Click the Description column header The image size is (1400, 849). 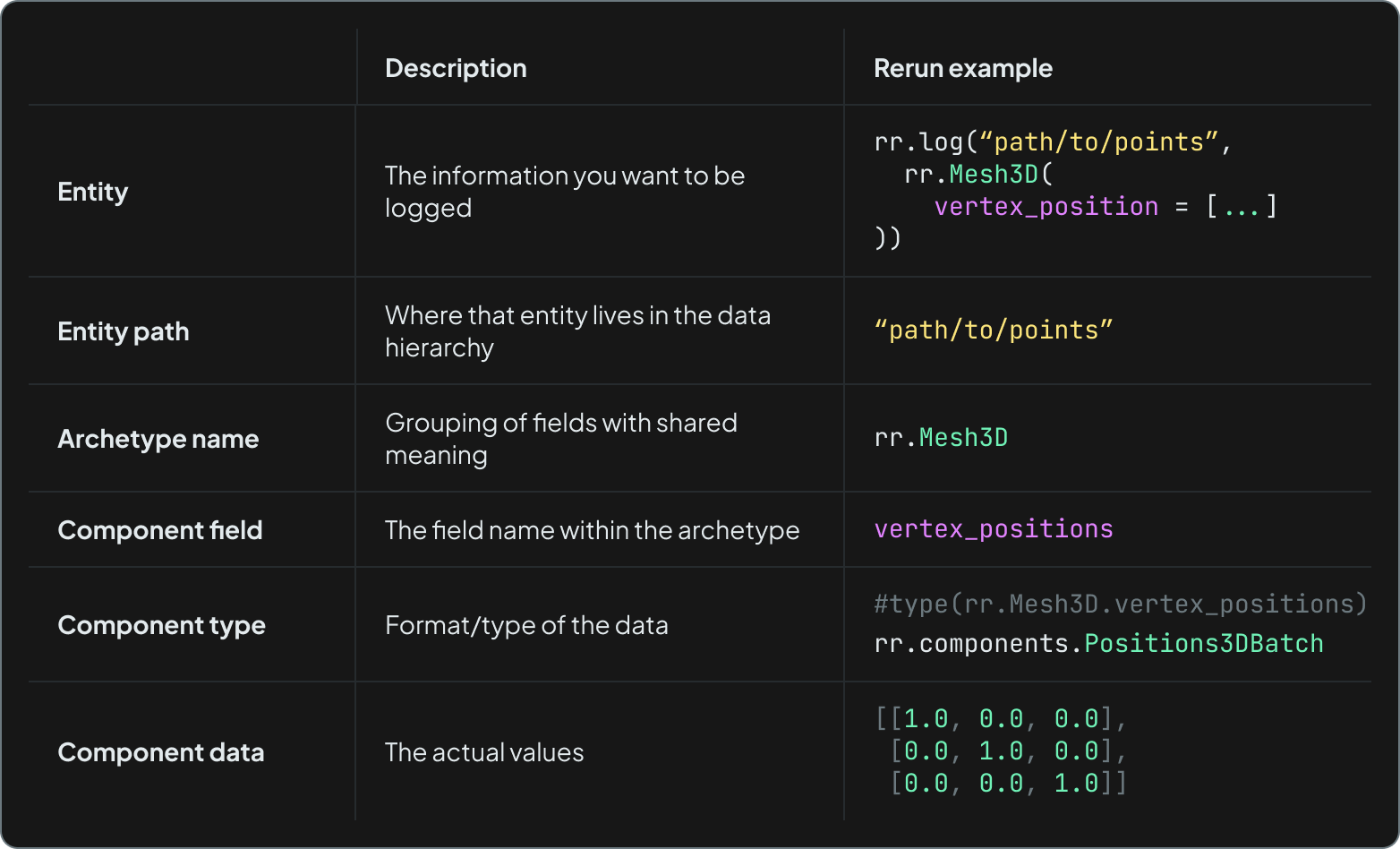[456, 67]
